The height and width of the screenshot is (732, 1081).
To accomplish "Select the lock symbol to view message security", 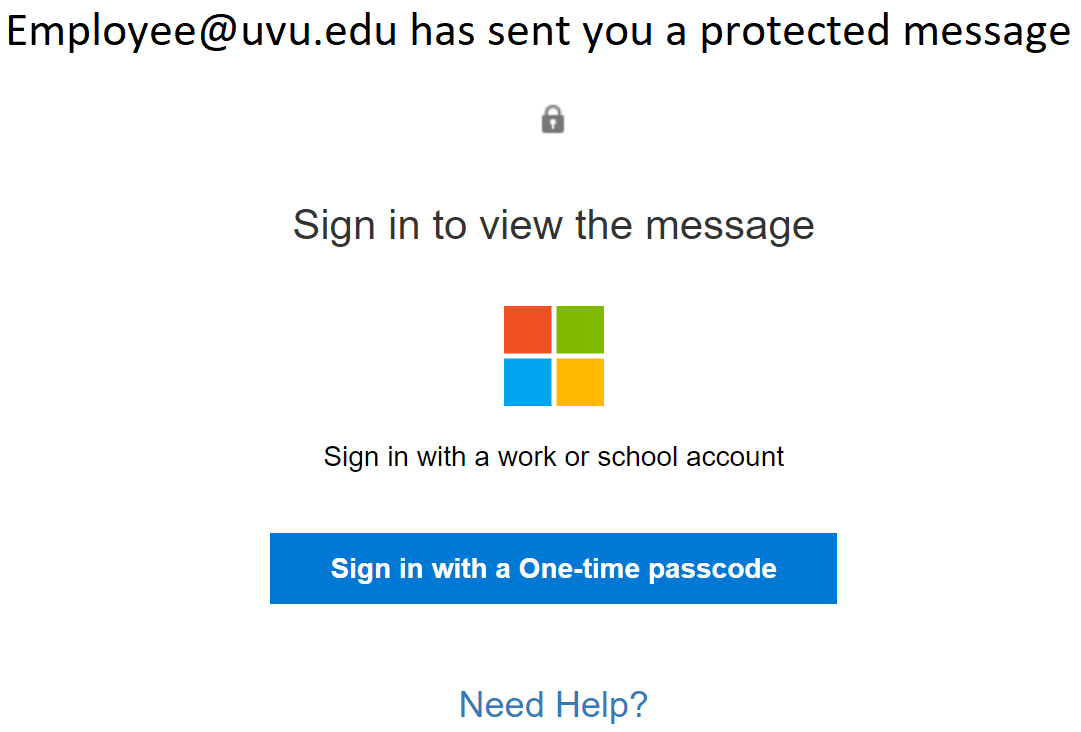I will (x=553, y=118).
